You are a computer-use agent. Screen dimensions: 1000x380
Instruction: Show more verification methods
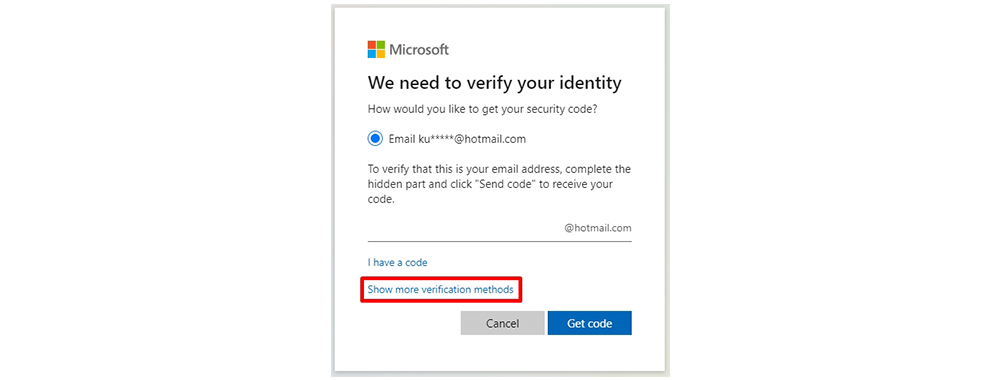pos(440,289)
